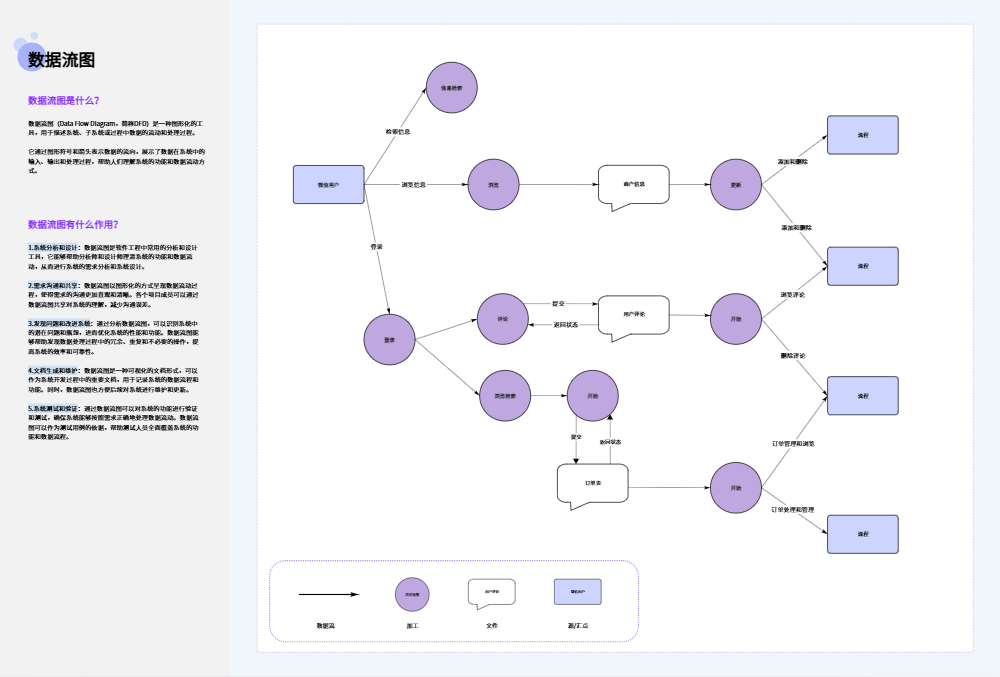Select the 商户信息 file shape
The image size is (1000, 677).
point(633,185)
